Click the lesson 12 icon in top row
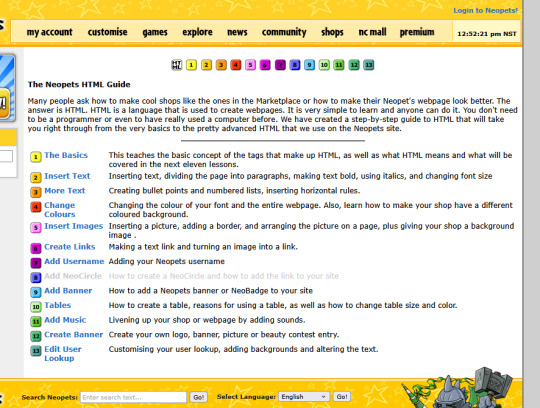The image size is (540, 408). [354, 65]
